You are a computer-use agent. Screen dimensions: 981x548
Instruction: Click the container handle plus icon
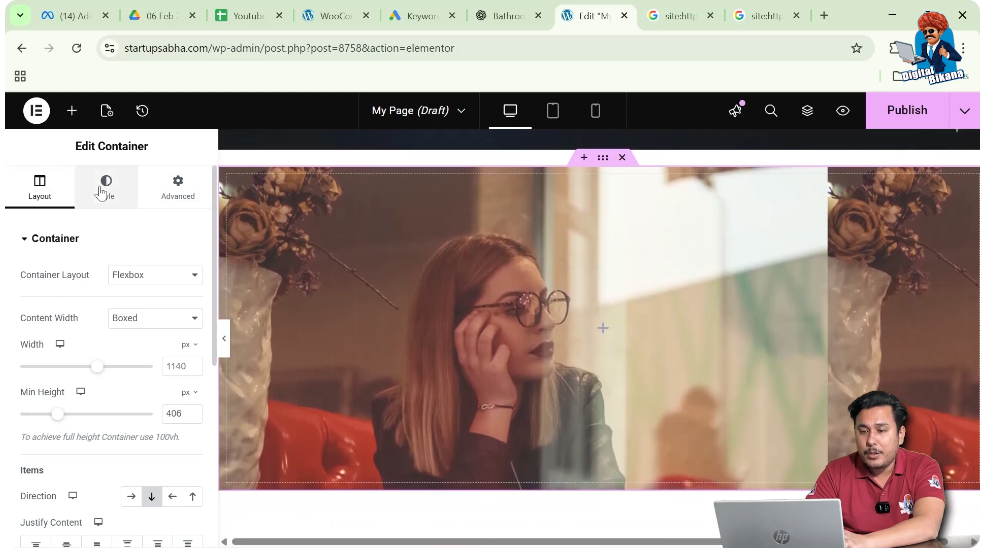pos(584,158)
